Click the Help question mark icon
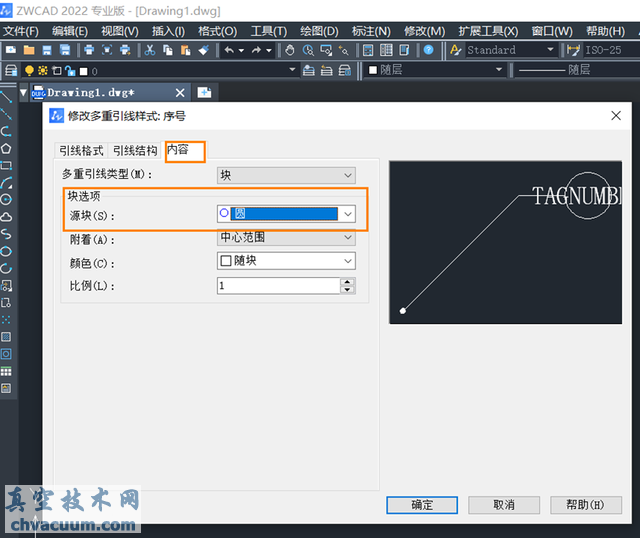 pos(429,50)
